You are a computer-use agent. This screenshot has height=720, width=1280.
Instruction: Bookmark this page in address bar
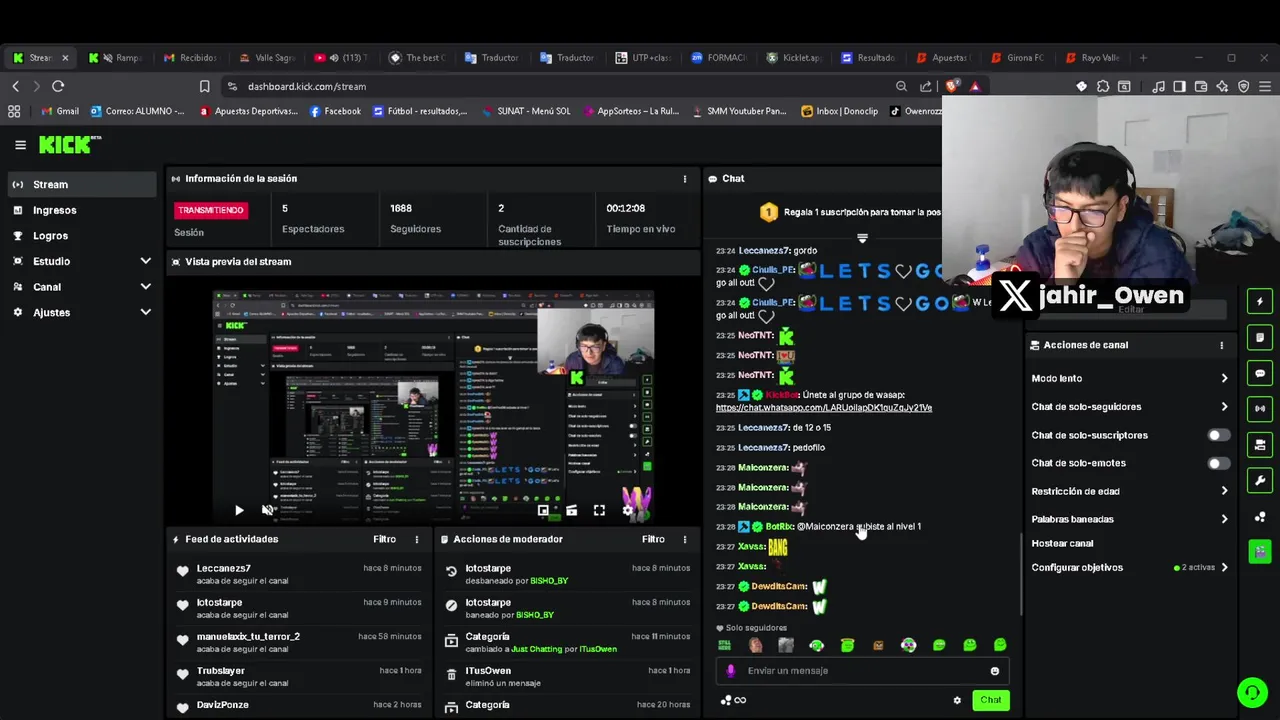point(204,86)
